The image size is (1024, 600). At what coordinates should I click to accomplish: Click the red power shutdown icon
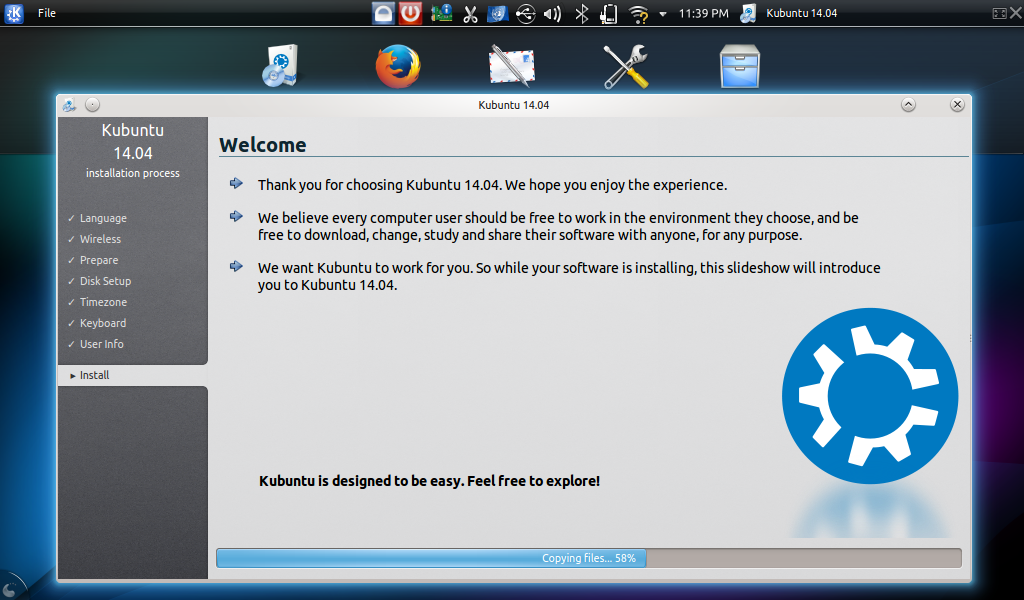coord(411,13)
